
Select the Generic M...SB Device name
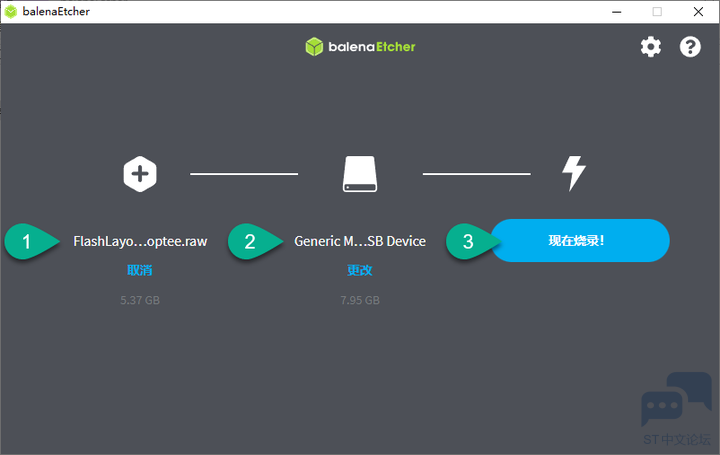click(x=360, y=241)
